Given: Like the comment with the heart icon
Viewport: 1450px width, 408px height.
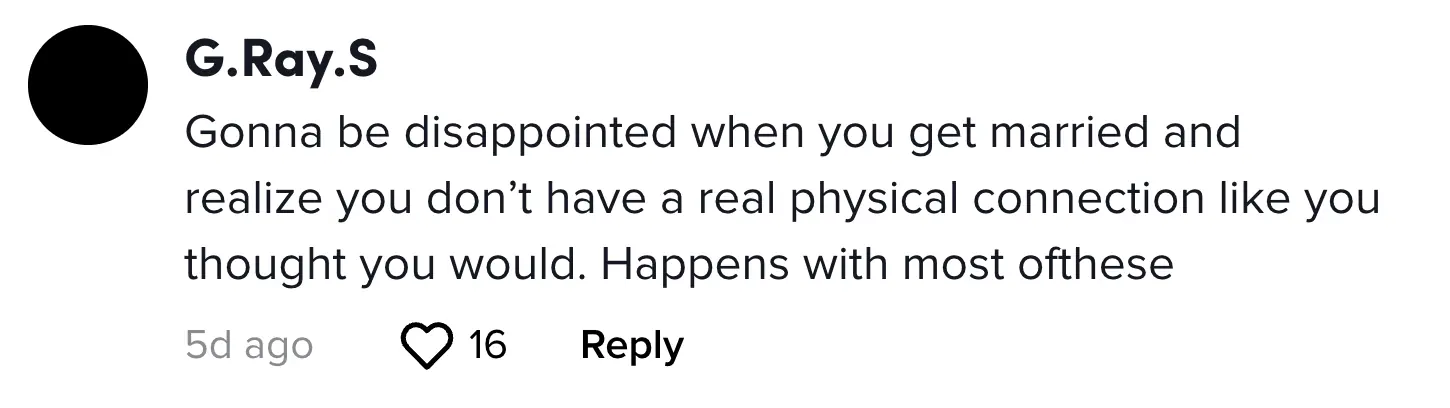Looking at the screenshot, I should (427, 346).
